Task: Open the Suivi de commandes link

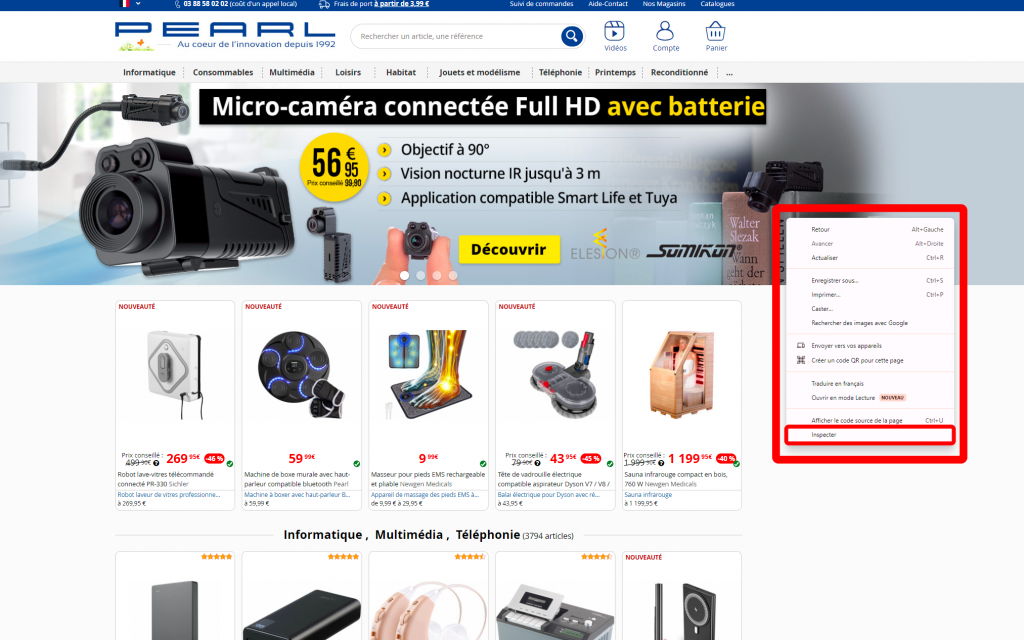Action: [541, 4]
